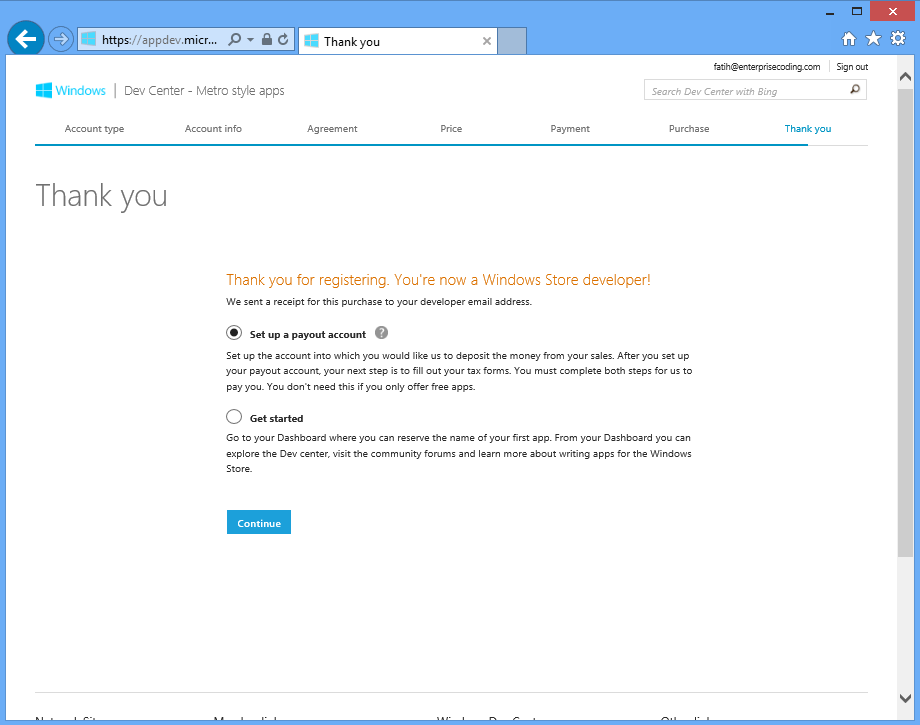Click the vertical scrollbar thumb
The height and width of the screenshot is (725, 920).
point(905,323)
